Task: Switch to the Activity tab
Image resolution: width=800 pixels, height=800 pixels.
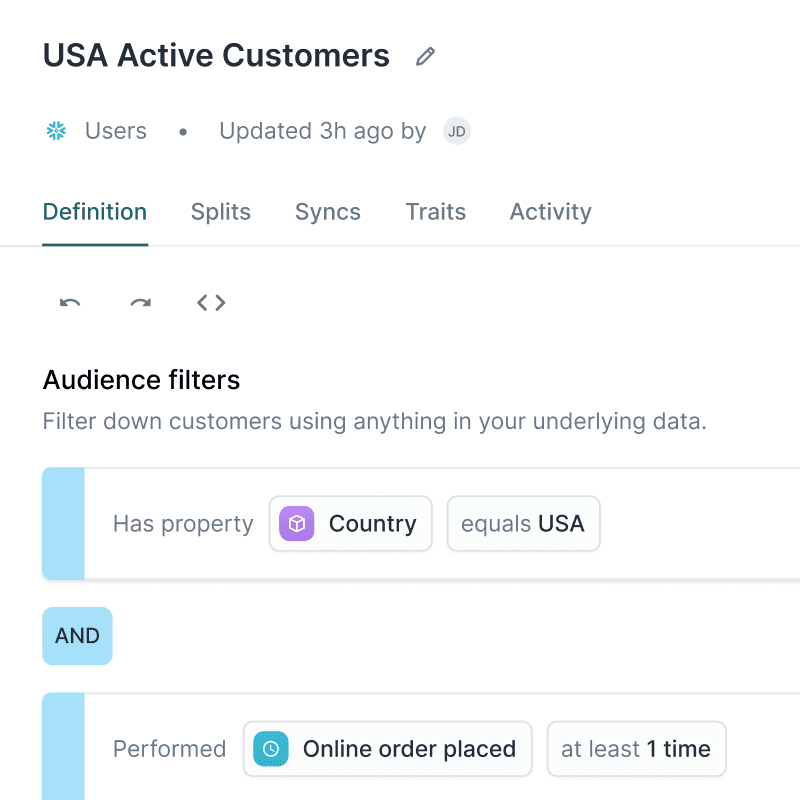Action: (550, 211)
